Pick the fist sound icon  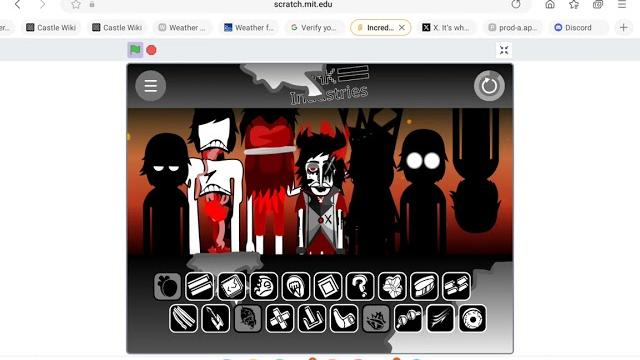point(296,286)
